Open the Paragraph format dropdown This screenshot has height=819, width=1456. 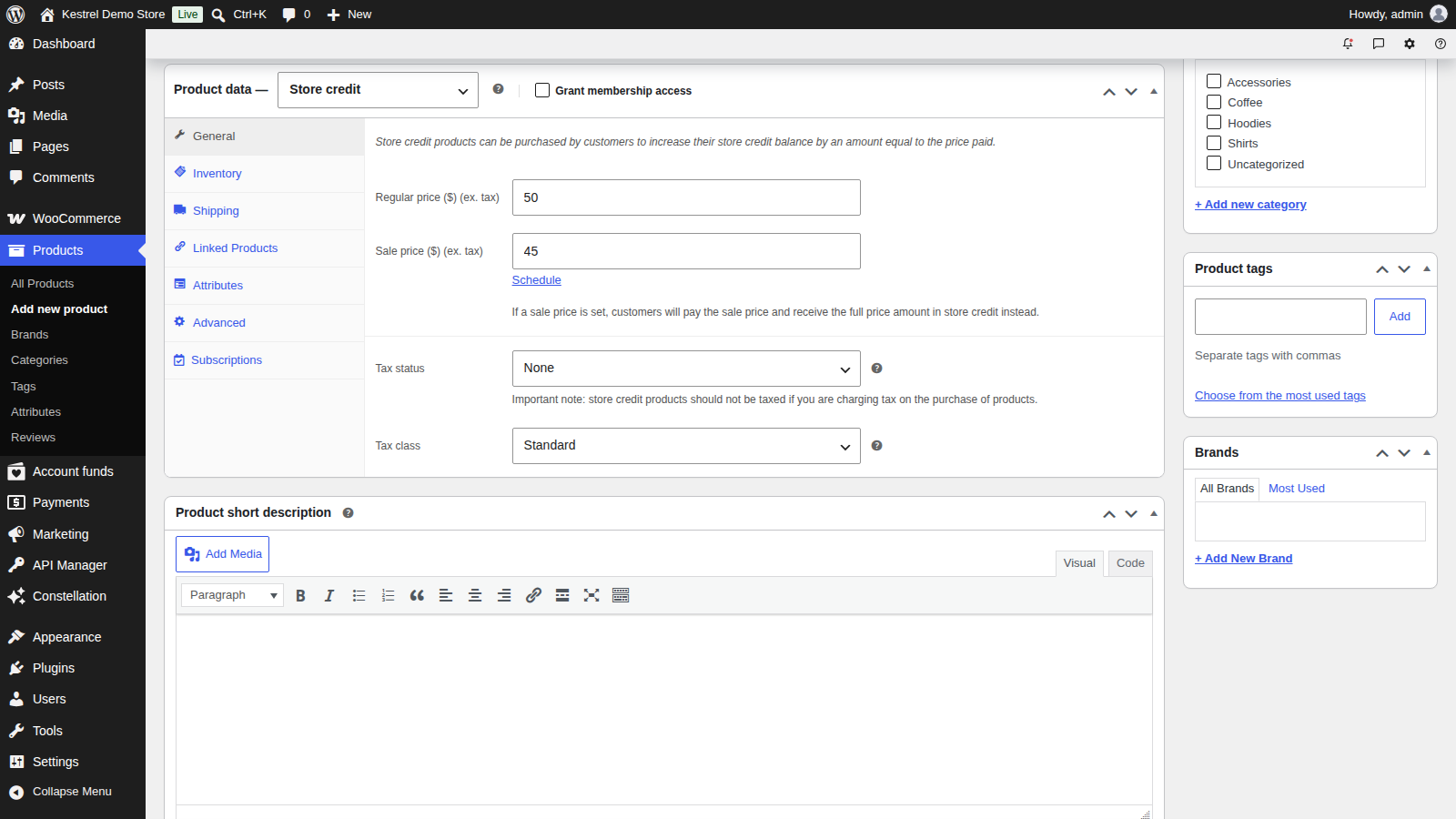tap(232, 595)
